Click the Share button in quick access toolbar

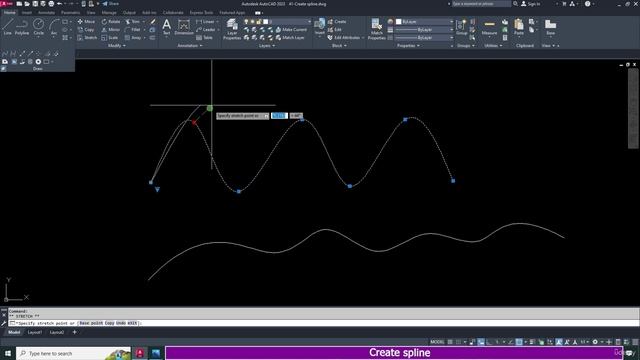click(111, 4)
